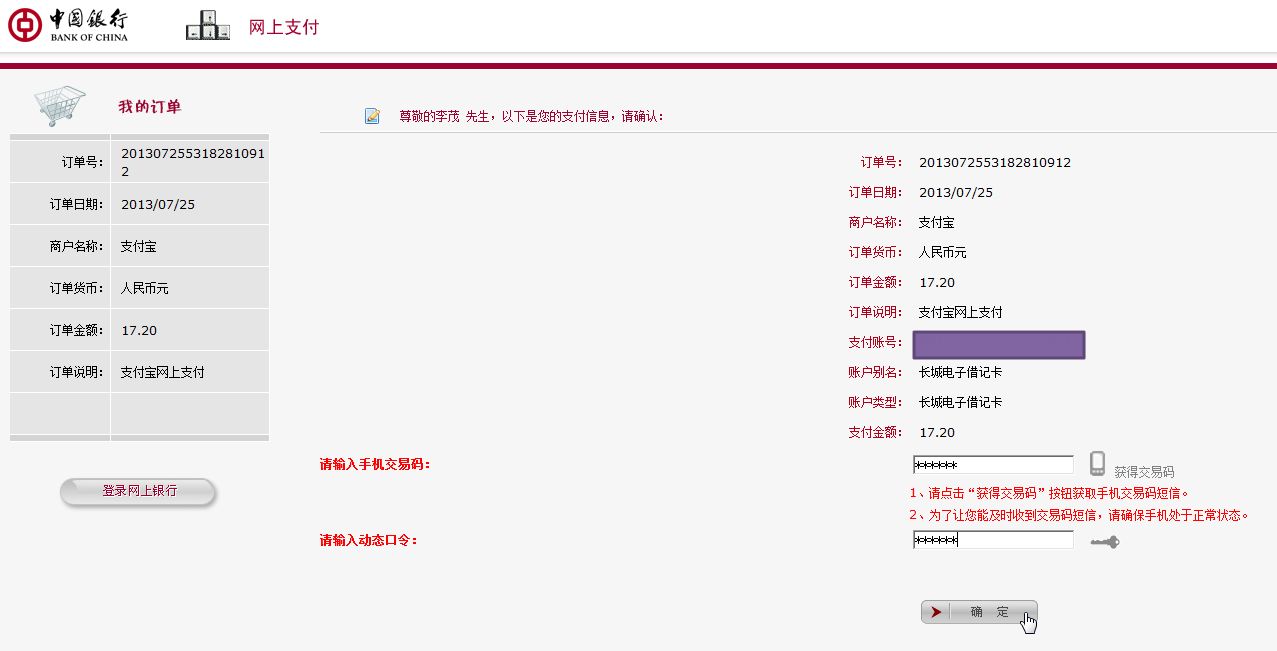The height and width of the screenshot is (651, 1277).
Task: Focus the 手机交易码 input field
Action: pos(993,465)
